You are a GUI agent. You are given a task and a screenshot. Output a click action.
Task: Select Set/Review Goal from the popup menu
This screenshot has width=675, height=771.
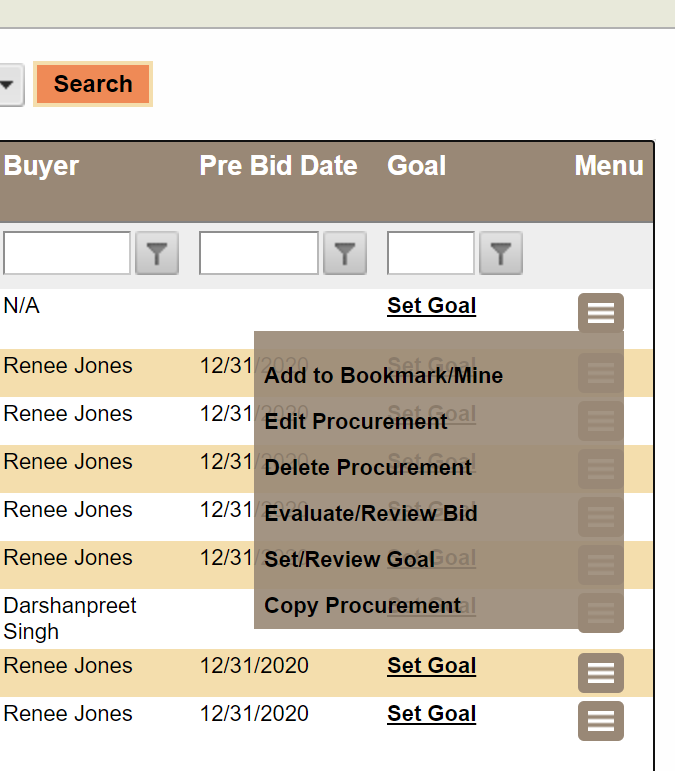349,560
